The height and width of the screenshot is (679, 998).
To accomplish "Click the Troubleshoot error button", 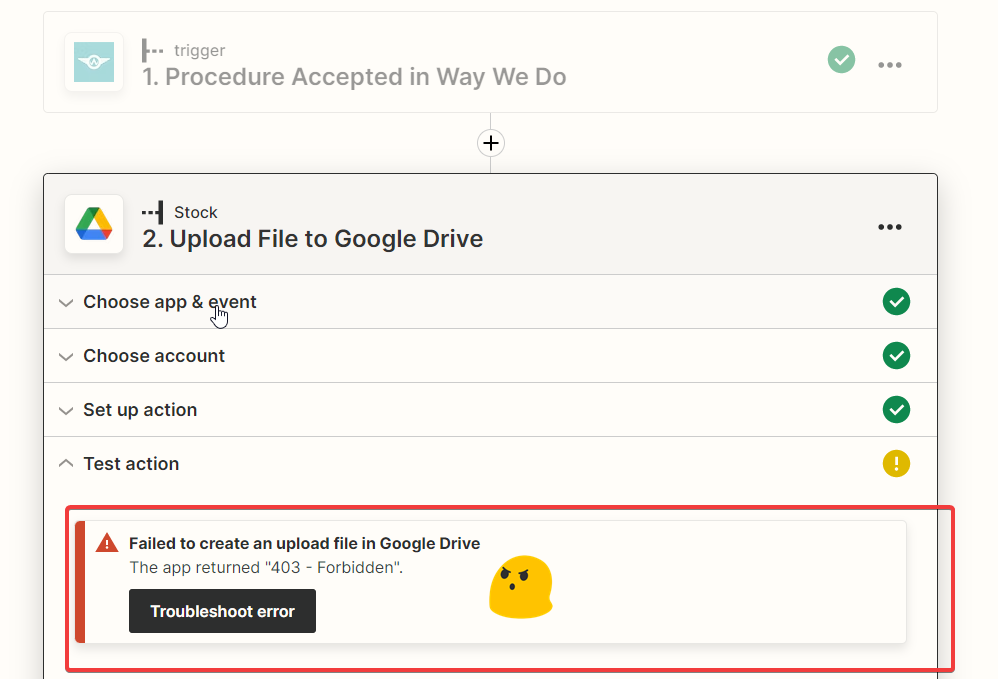I will coord(222,611).
